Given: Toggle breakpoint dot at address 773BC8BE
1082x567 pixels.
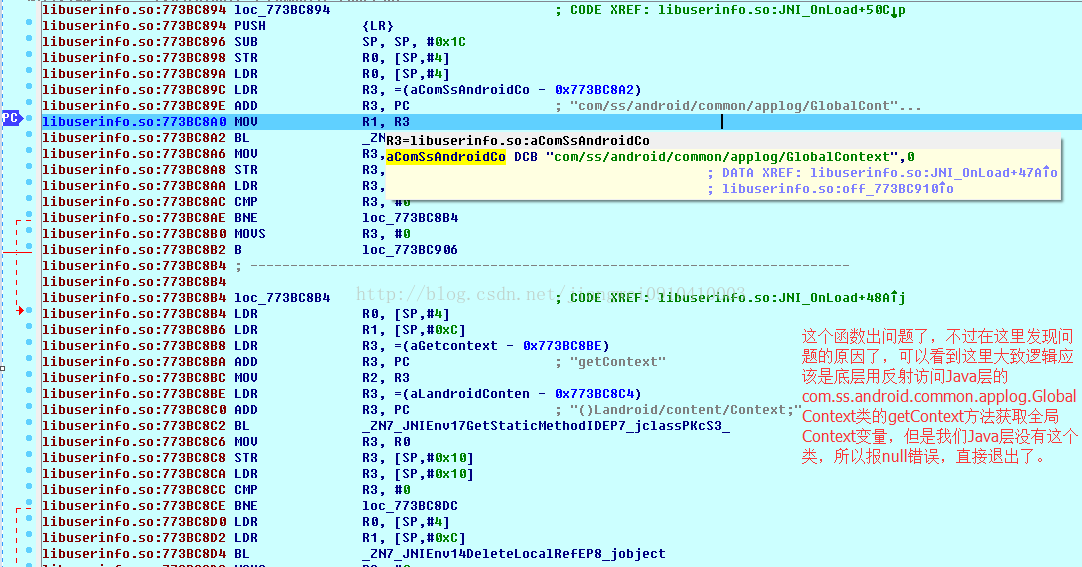Looking at the screenshot, I should (29, 390).
